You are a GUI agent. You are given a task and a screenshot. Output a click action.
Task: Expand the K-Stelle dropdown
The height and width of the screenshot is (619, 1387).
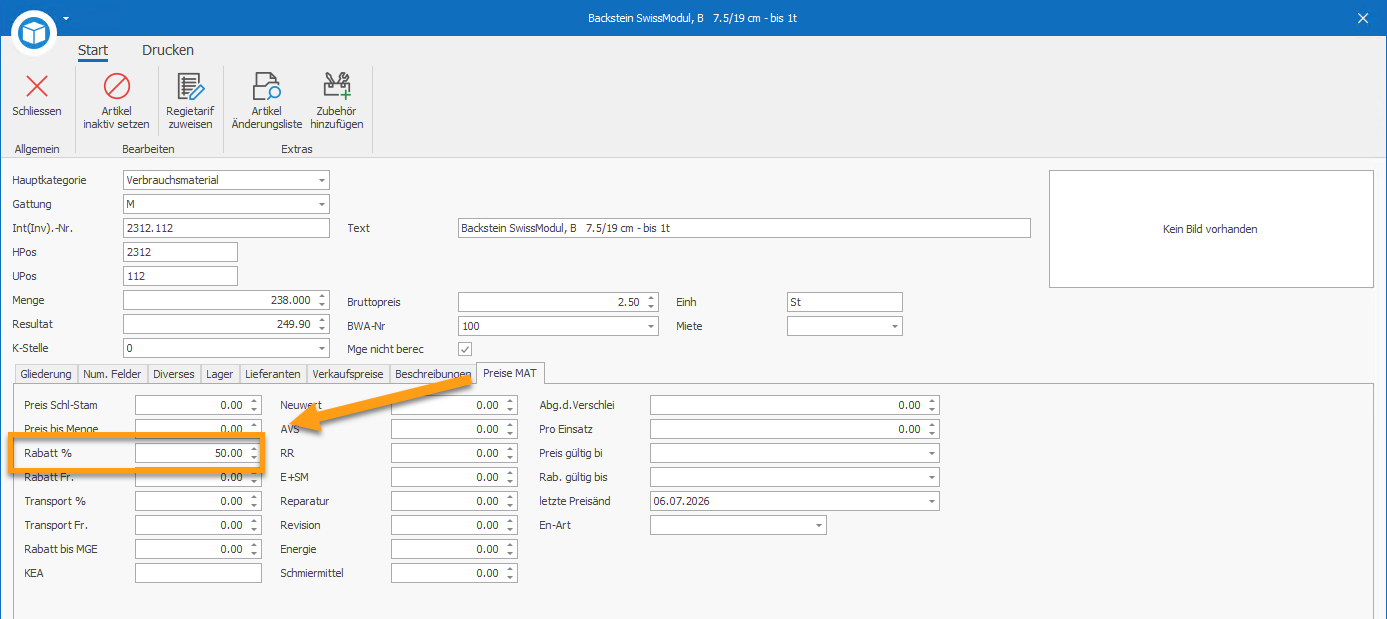(321, 348)
